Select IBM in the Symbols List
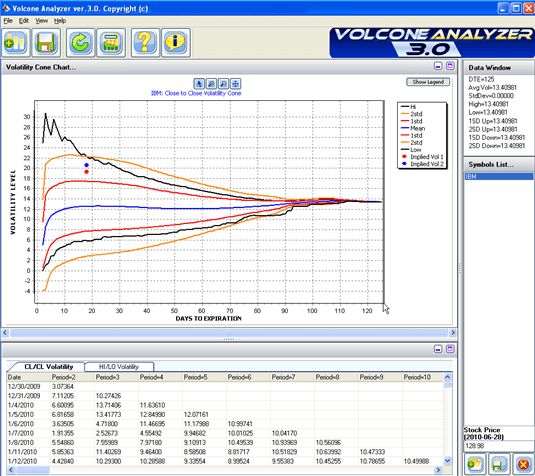Screen dimensions: 535x476 point(498,176)
